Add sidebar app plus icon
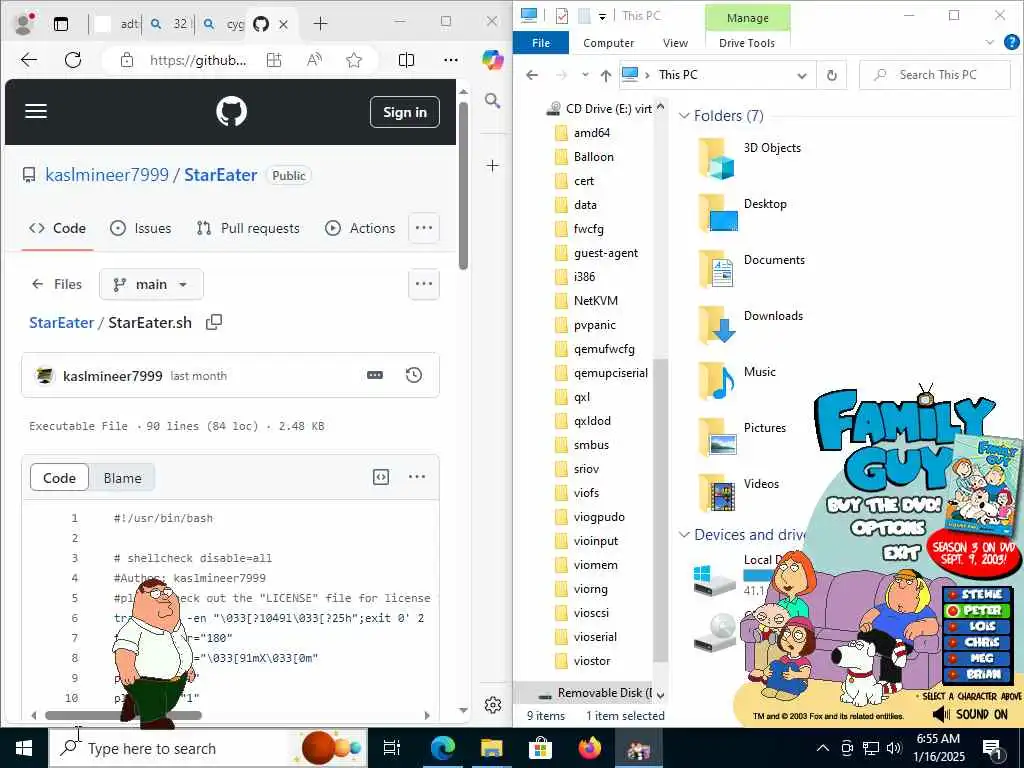This screenshot has height=768, width=1024. point(492,166)
